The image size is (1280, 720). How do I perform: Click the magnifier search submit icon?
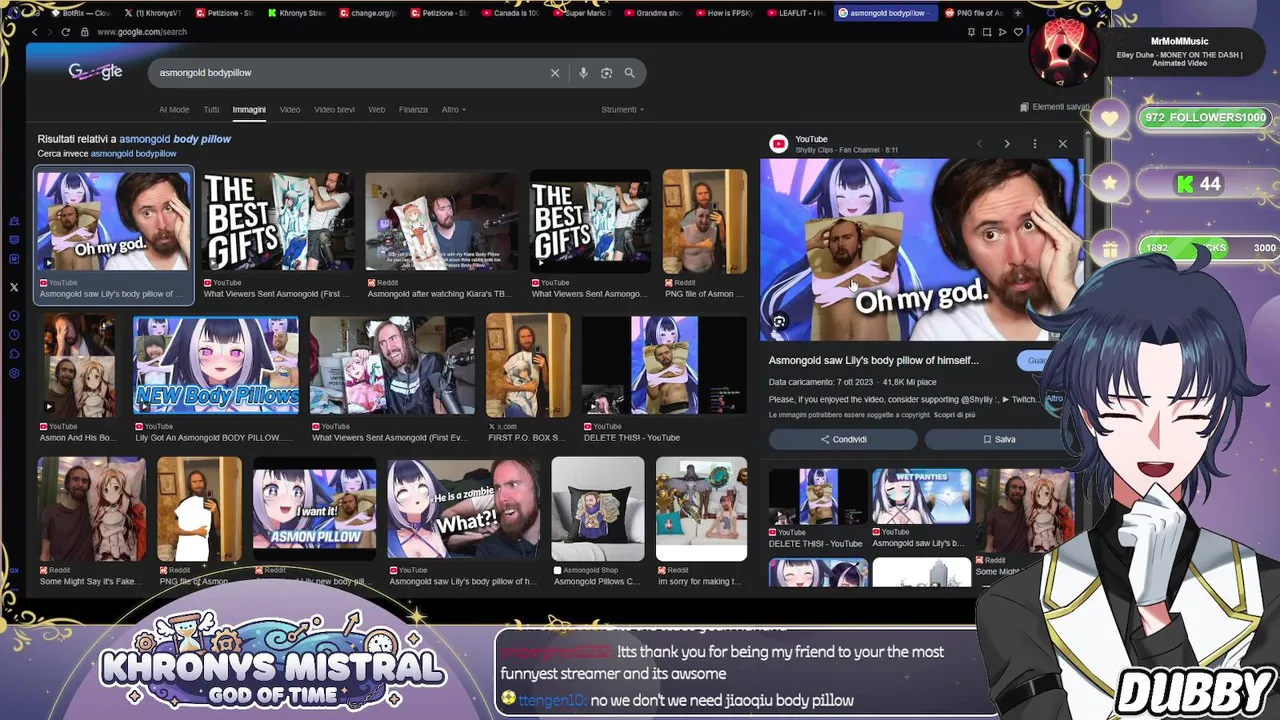click(629, 73)
